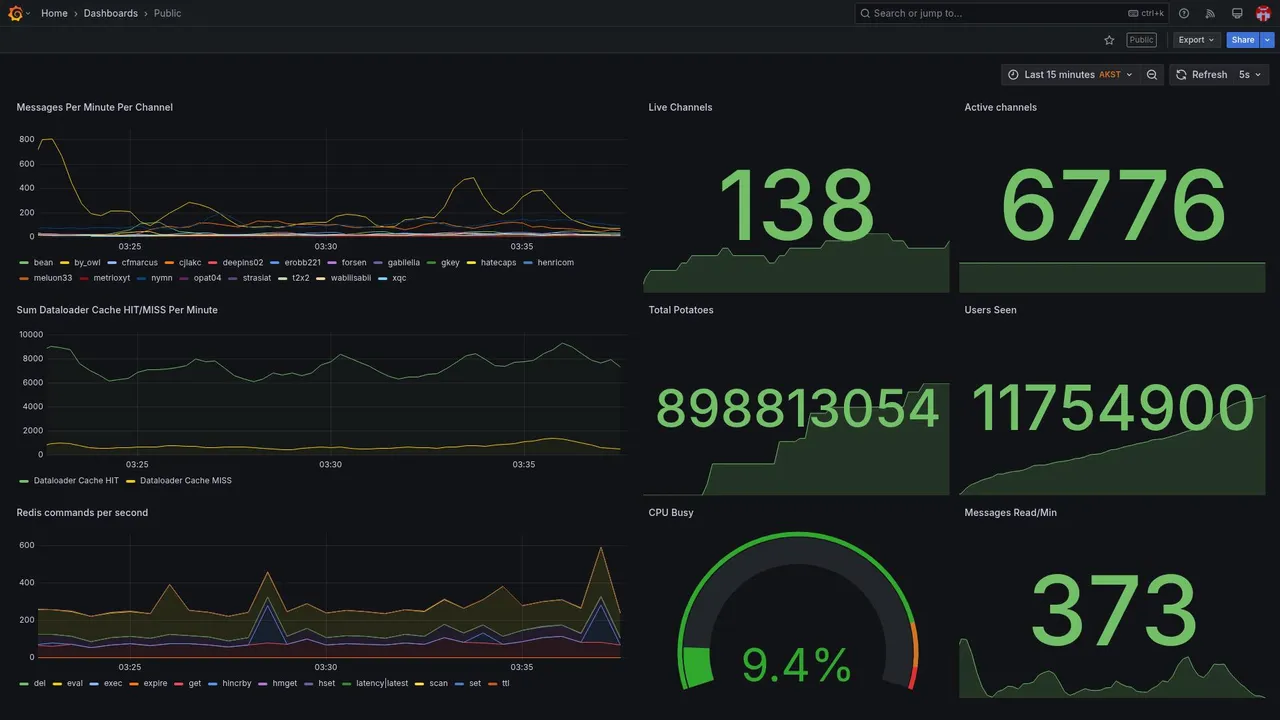
Task: Expand the Export dropdown menu
Action: (1196, 40)
